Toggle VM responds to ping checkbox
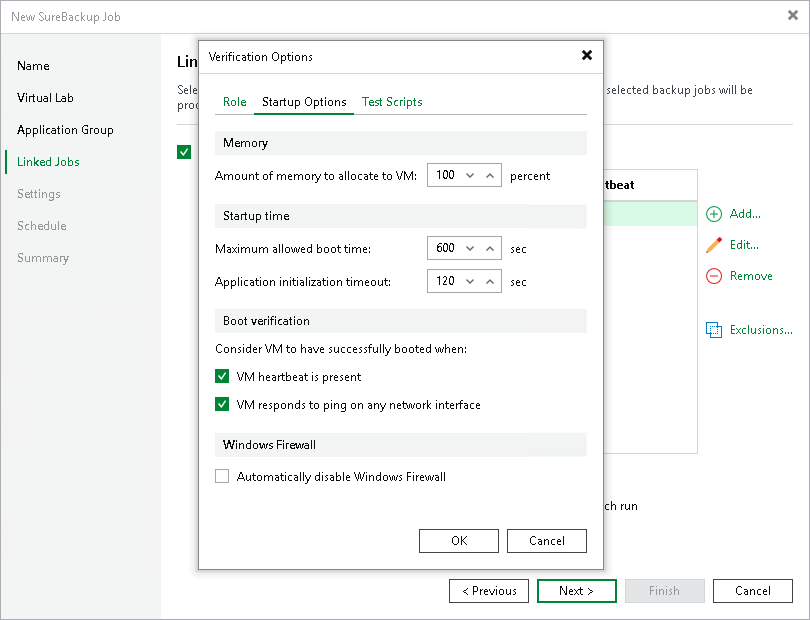The width and height of the screenshot is (810, 620). (x=222, y=404)
